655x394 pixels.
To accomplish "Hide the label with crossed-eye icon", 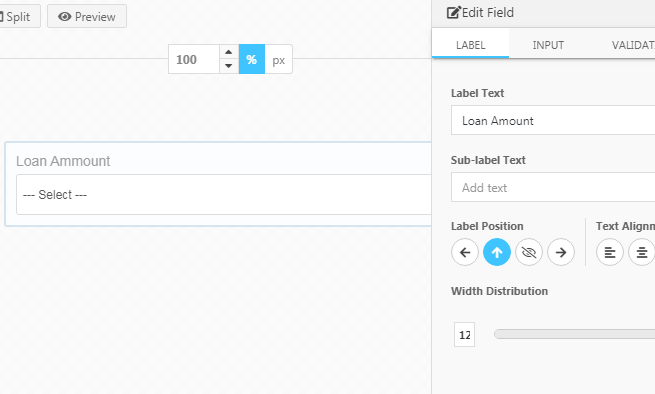I will tap(529, 252).
